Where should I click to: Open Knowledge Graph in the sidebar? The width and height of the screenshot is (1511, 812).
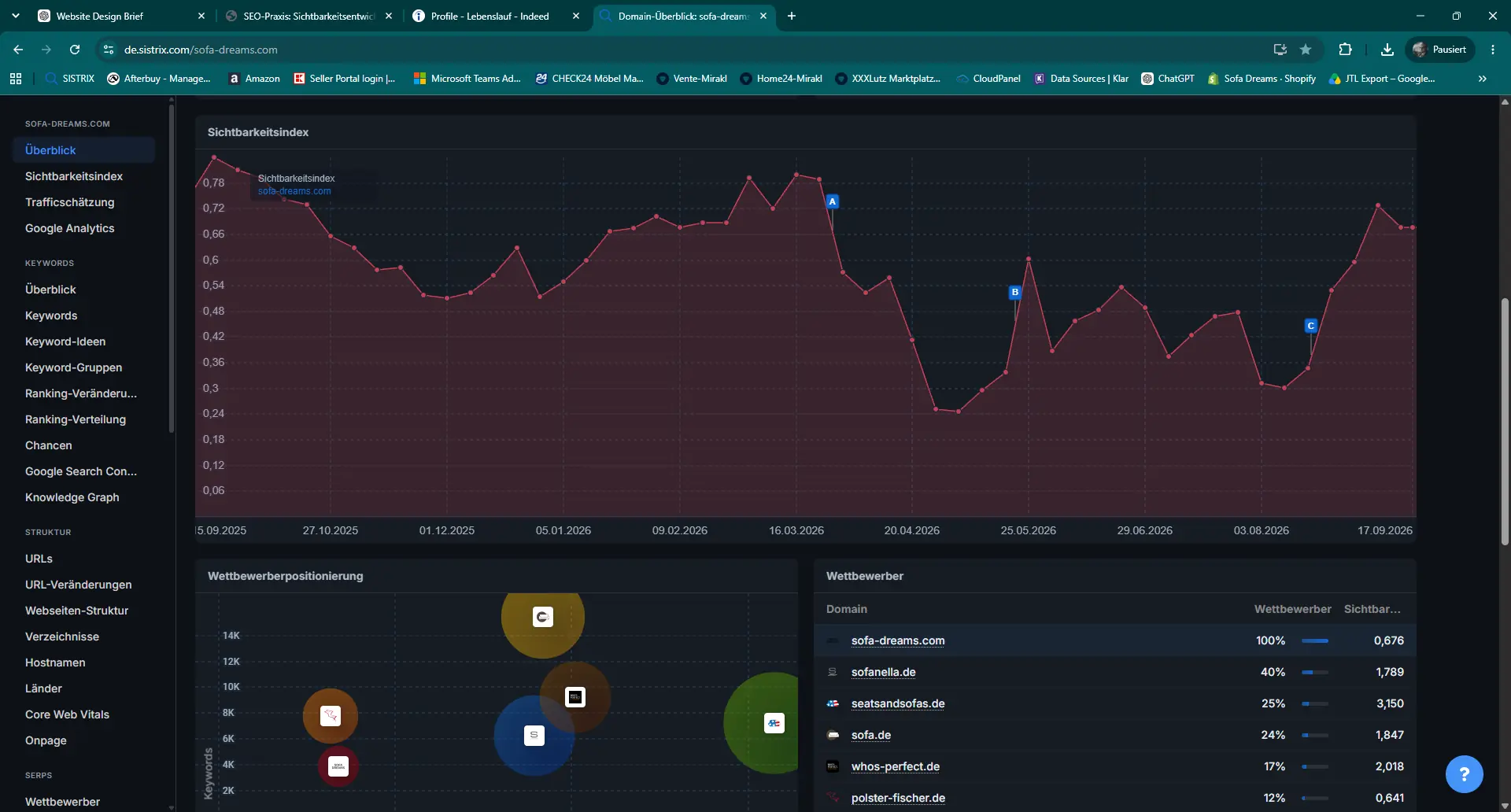pyautogui.click(x=72, y=497)
